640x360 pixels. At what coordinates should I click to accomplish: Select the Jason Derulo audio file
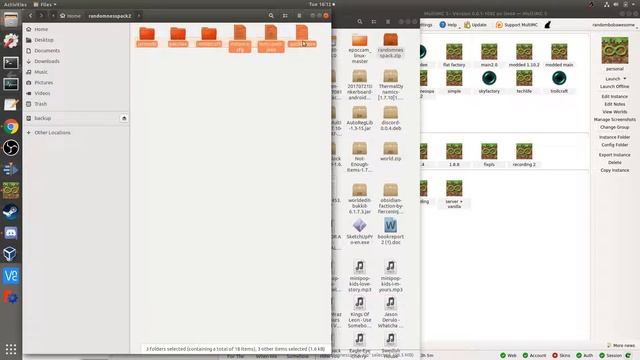(391, 313)
